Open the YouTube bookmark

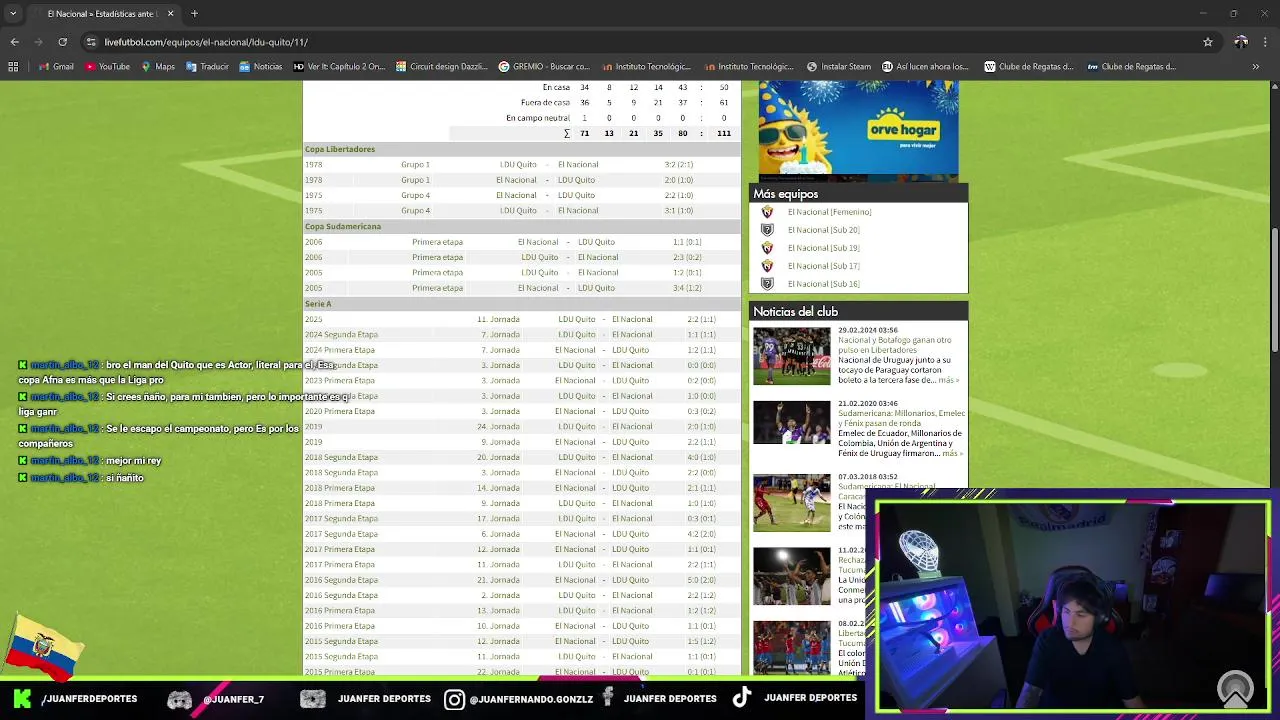pos(108,67)
